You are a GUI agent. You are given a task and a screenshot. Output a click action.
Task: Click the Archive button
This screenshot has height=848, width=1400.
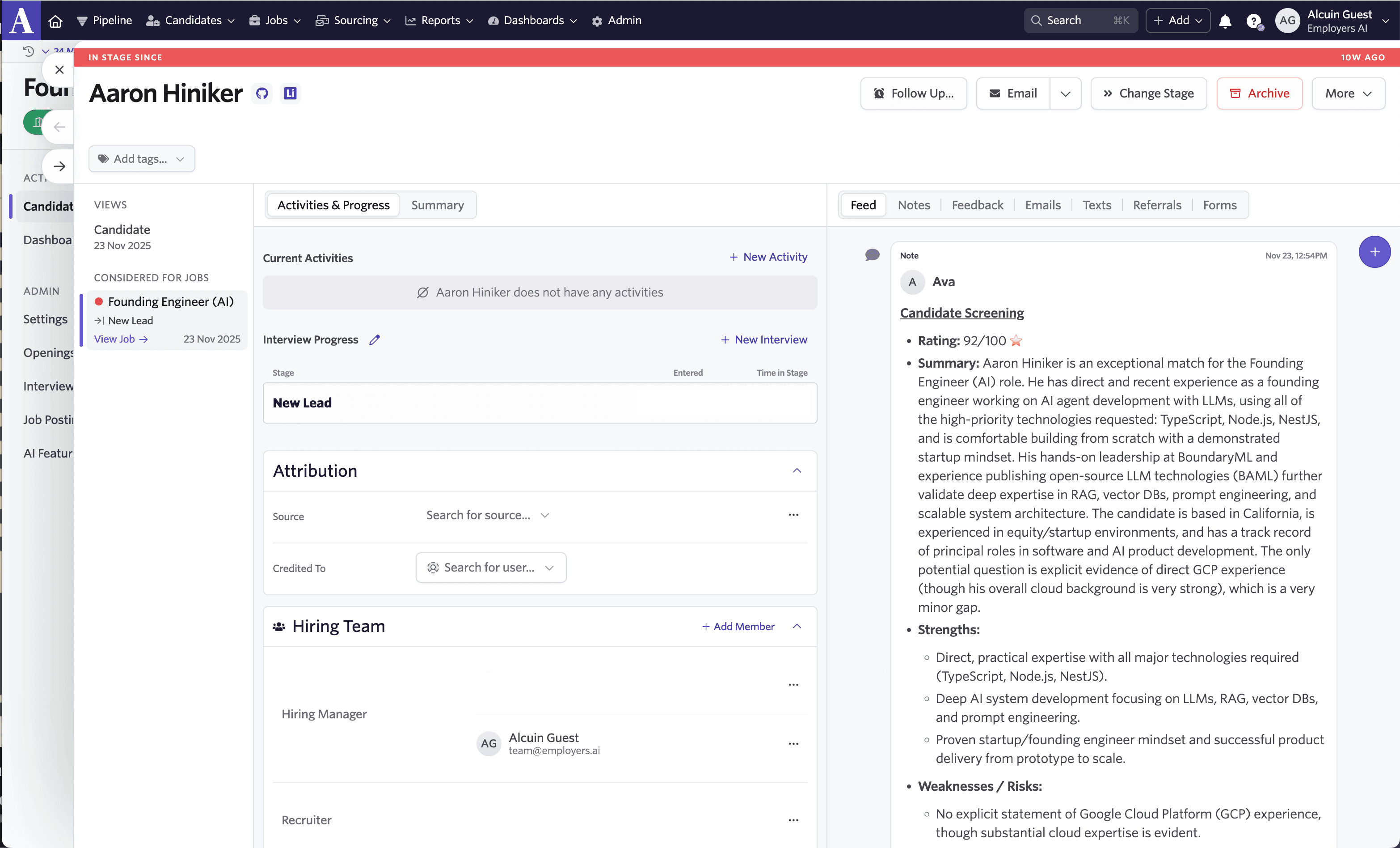coord(1259,93)
